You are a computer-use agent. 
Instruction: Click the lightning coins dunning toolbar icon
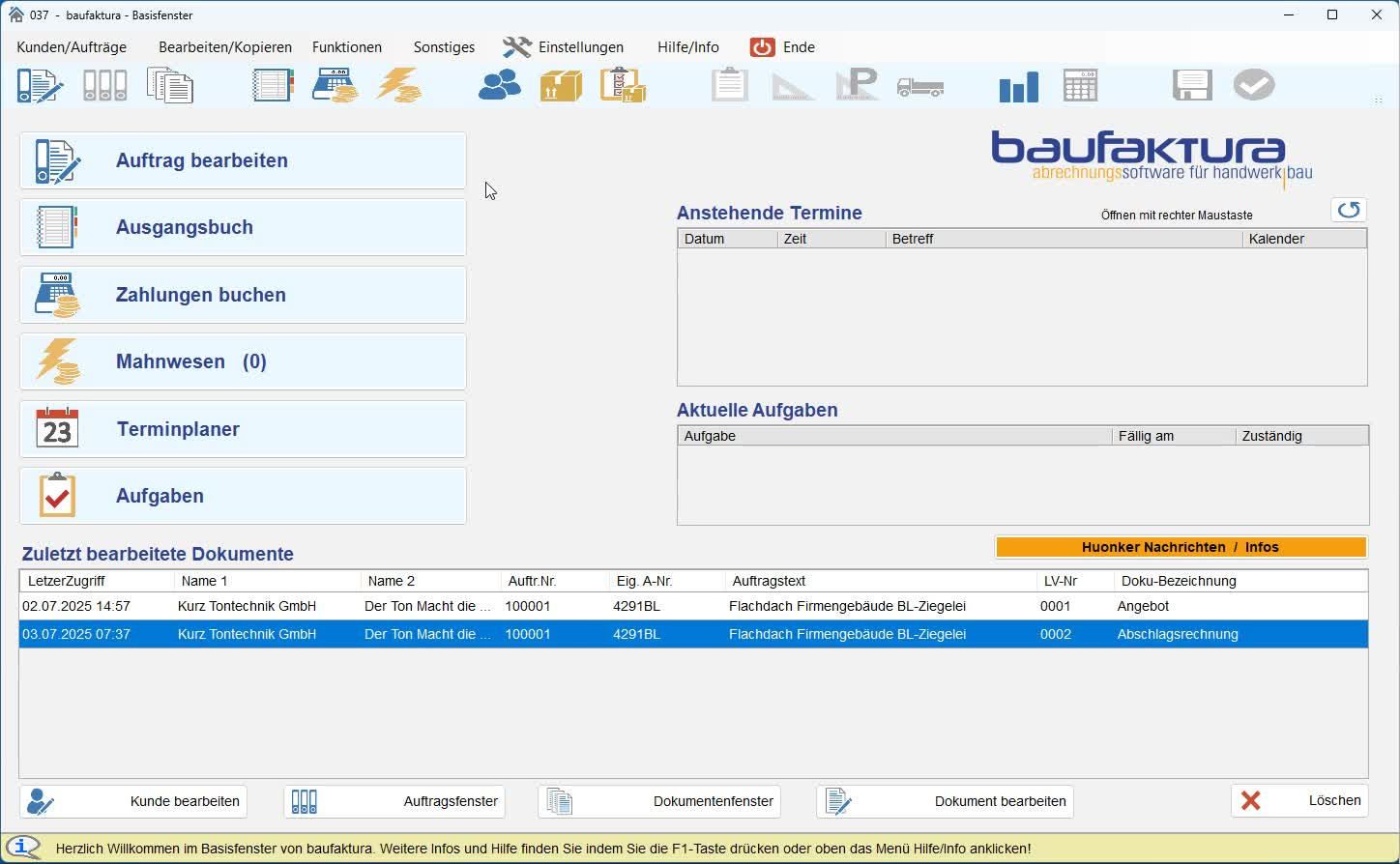click(x=398, y=85)
